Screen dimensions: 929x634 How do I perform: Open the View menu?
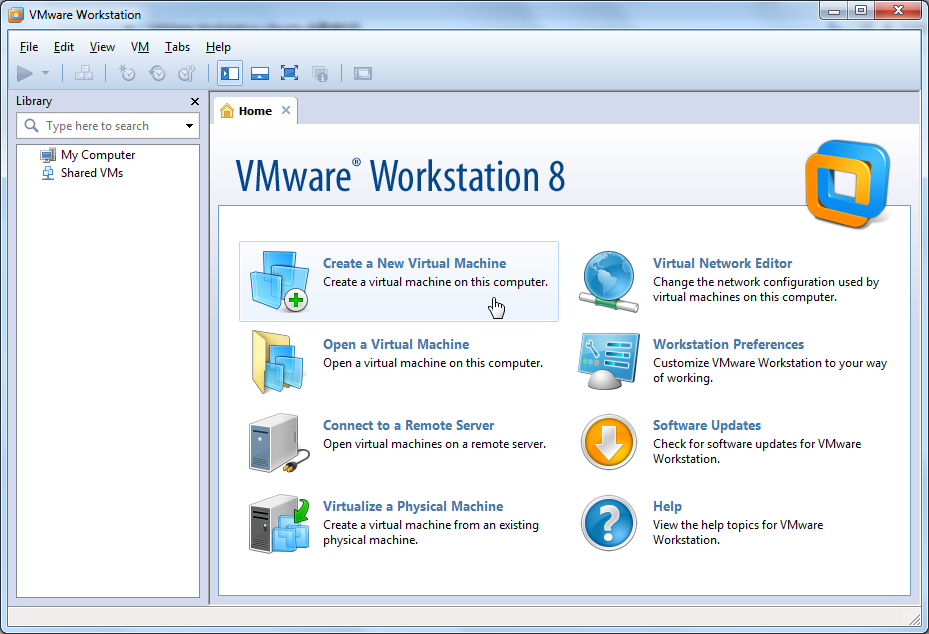point(102,47)
